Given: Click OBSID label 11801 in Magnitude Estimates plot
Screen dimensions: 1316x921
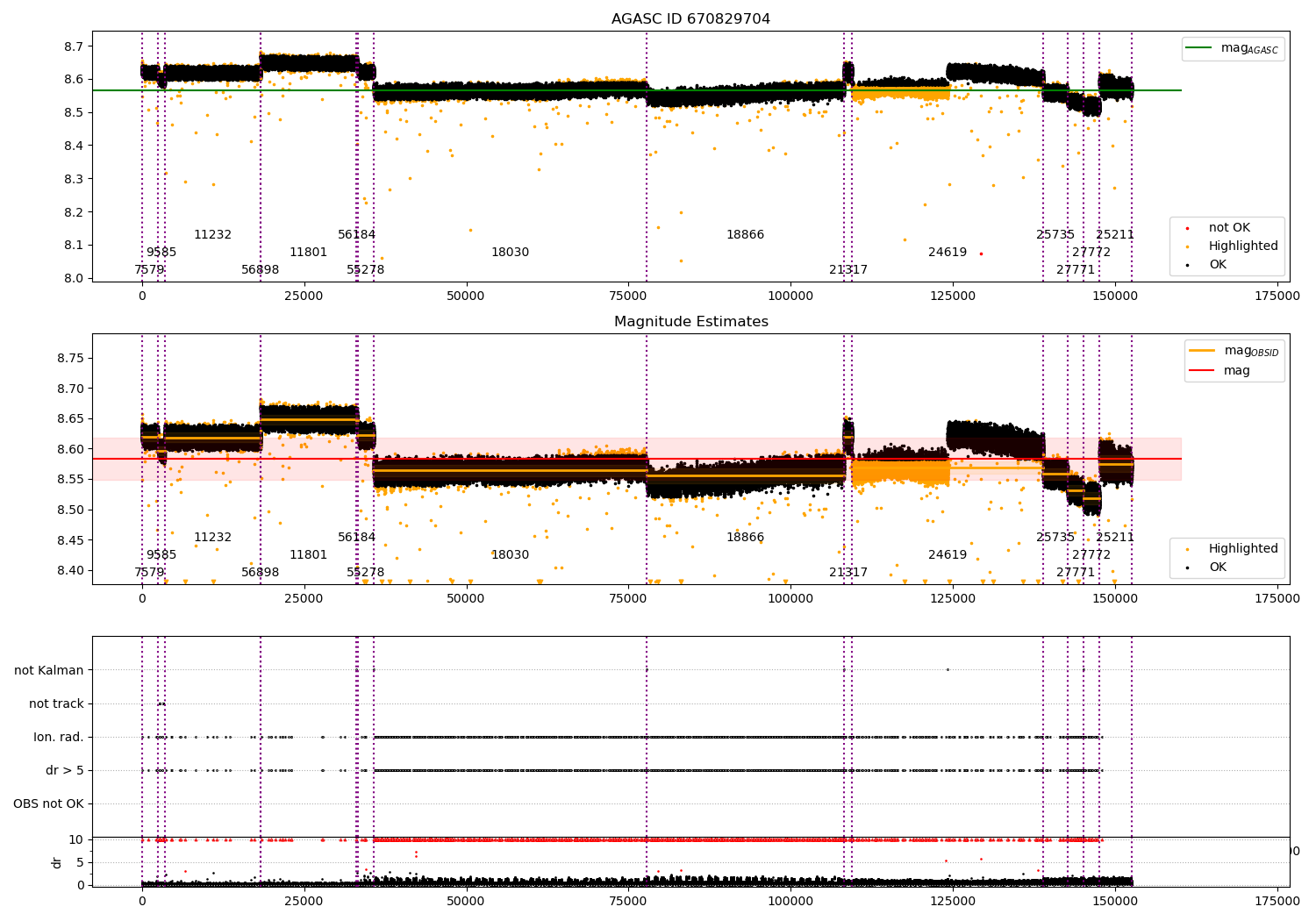Looking at the screenshot, I should tap(309, 555).
